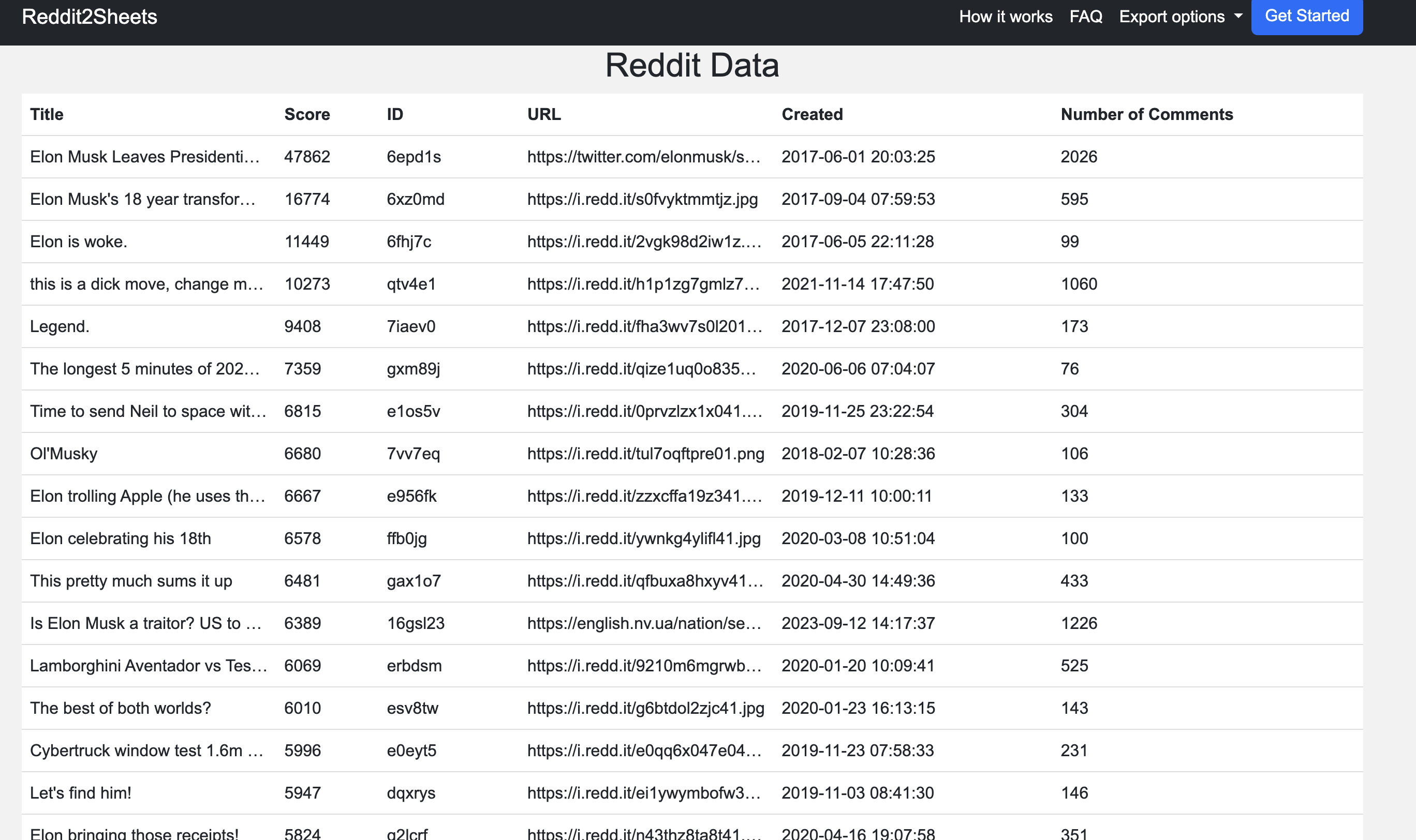Click the ID 6epd1s
Viewport: 1416px width, 840px height.
pos(414,157)
